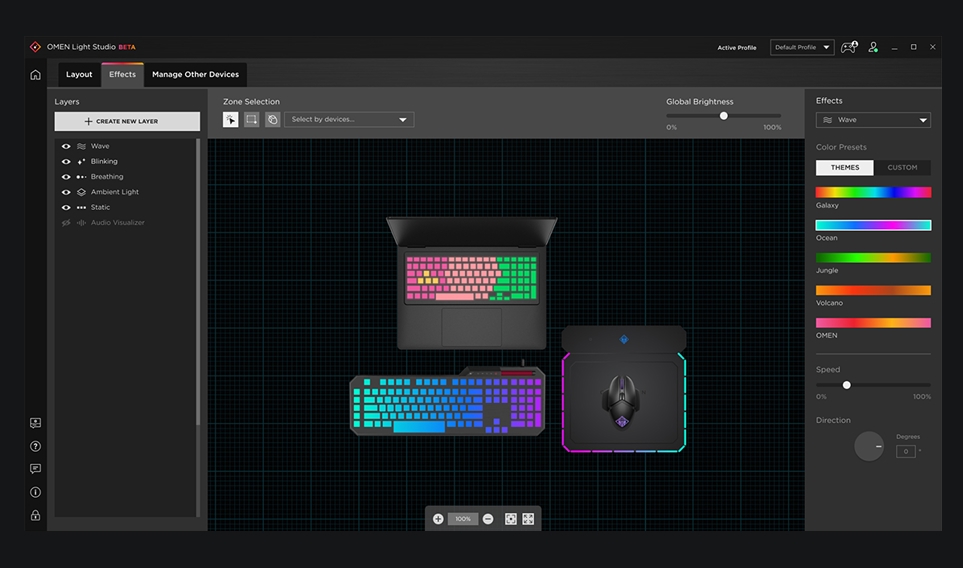Viewport: 963px width, 568px height.
Task: Open the feedback chat icon in sidebar
Action: tap(35, 469)
